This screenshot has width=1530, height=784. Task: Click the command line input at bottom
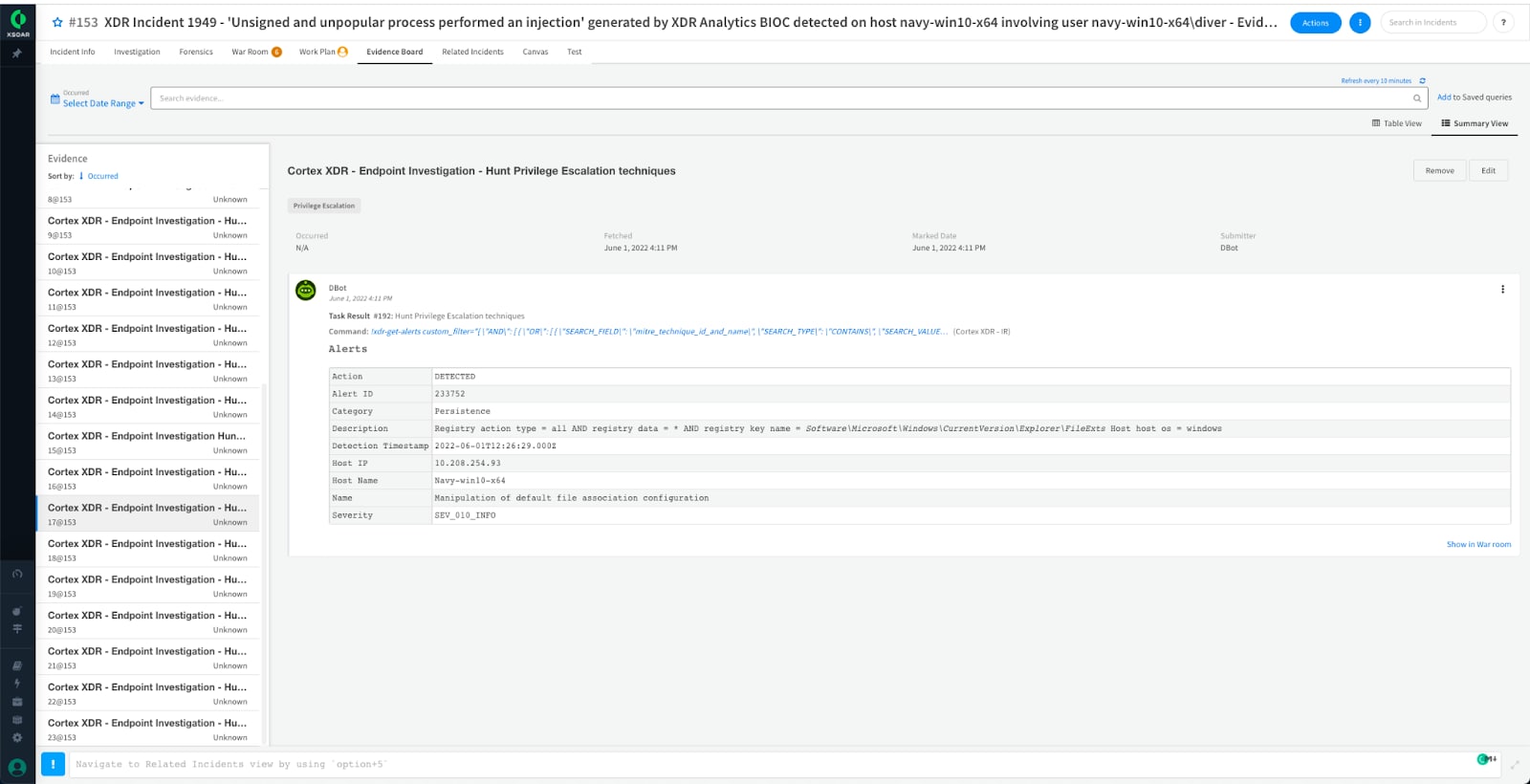(x=784, y=764)
